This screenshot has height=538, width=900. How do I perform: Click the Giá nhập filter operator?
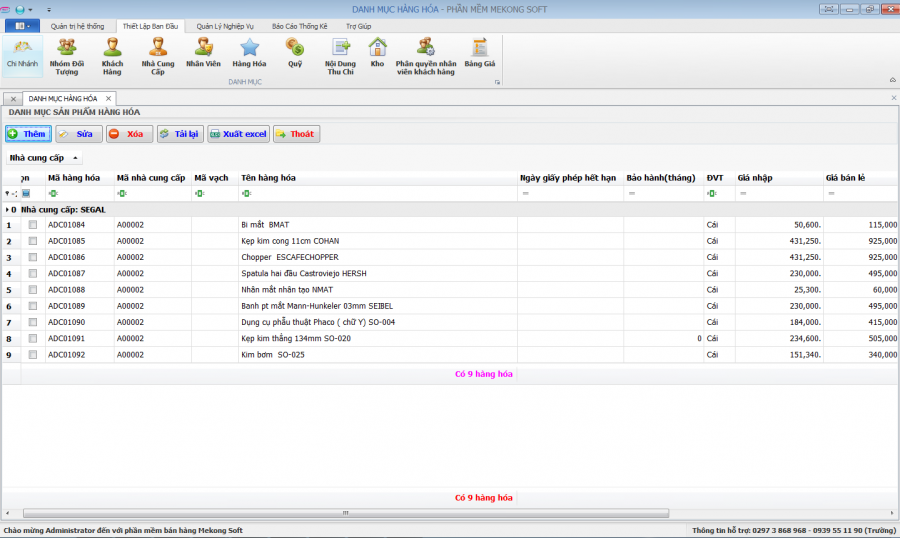[743, 193]
